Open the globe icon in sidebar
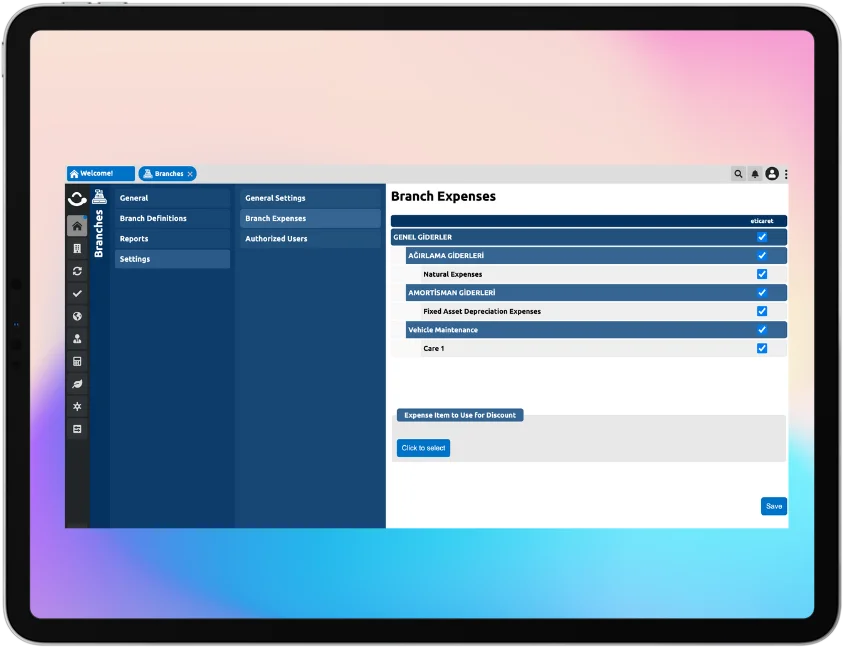Screen dimensions: 843x647 tap(77, 316)
